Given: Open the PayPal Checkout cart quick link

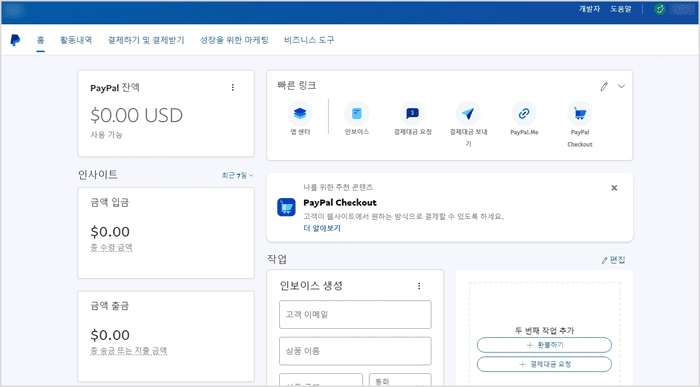Looking at the screenshot, I should click(580, 113).
